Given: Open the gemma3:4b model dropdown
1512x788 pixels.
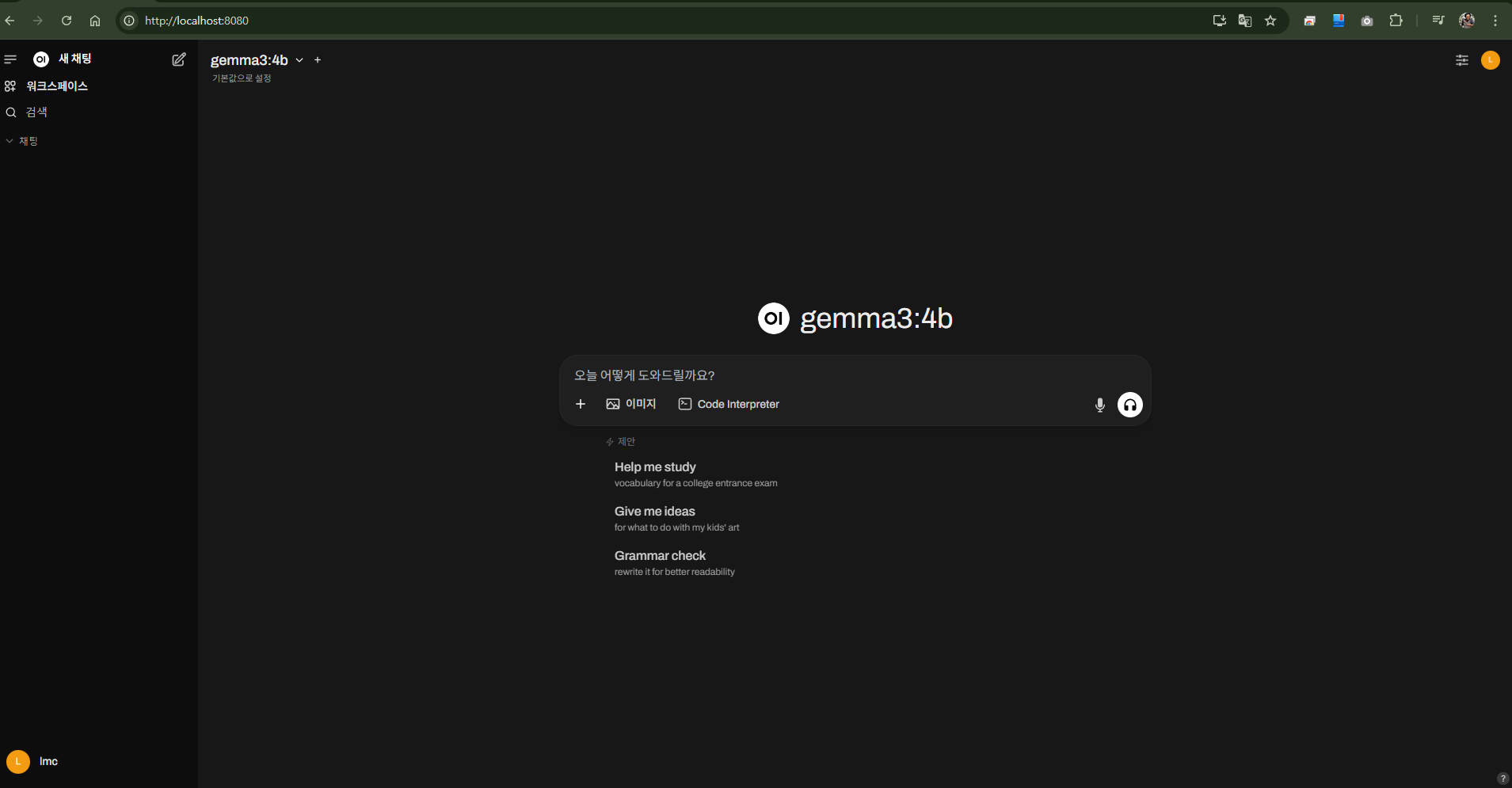Looking at the screenshot, I should point(257,60).
